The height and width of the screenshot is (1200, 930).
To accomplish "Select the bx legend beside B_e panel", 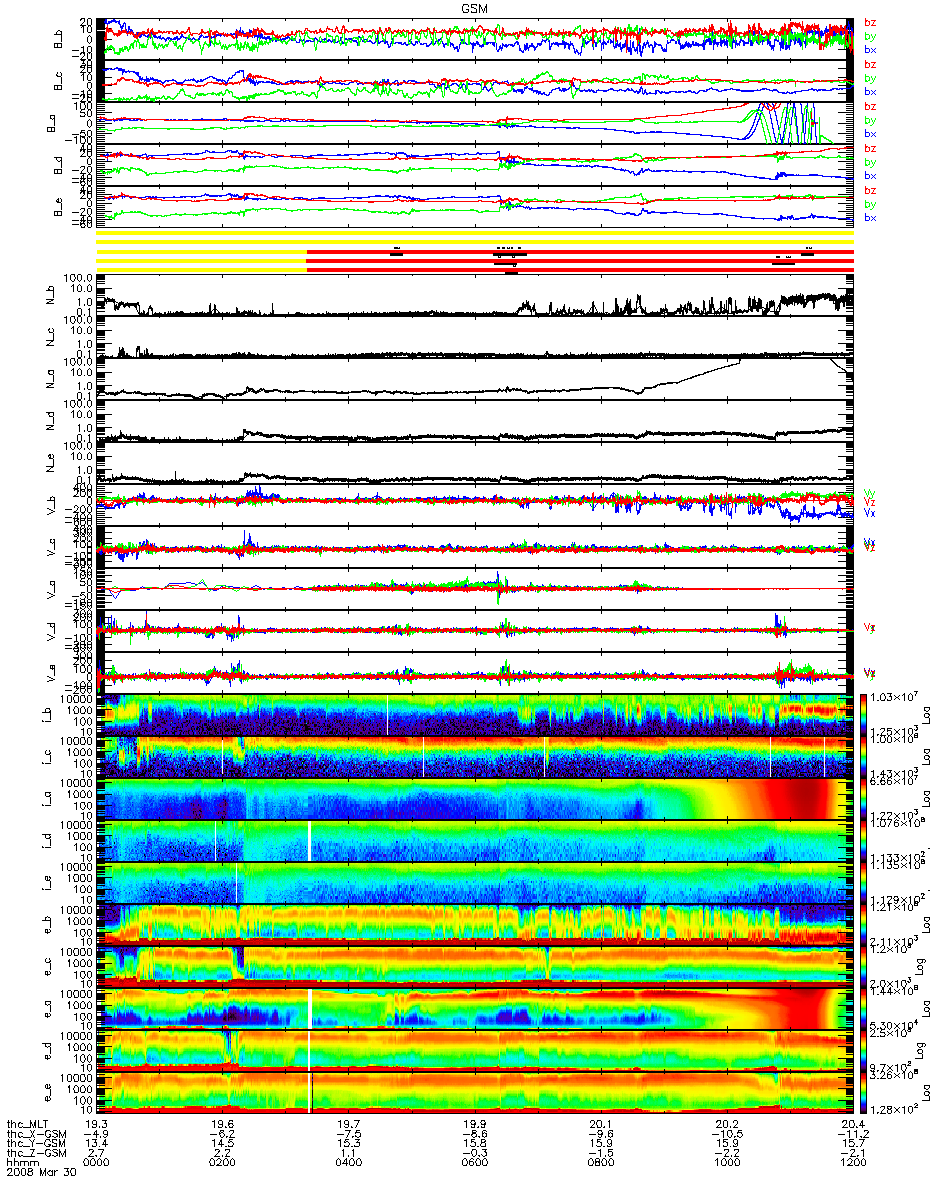I will point(871,218).
